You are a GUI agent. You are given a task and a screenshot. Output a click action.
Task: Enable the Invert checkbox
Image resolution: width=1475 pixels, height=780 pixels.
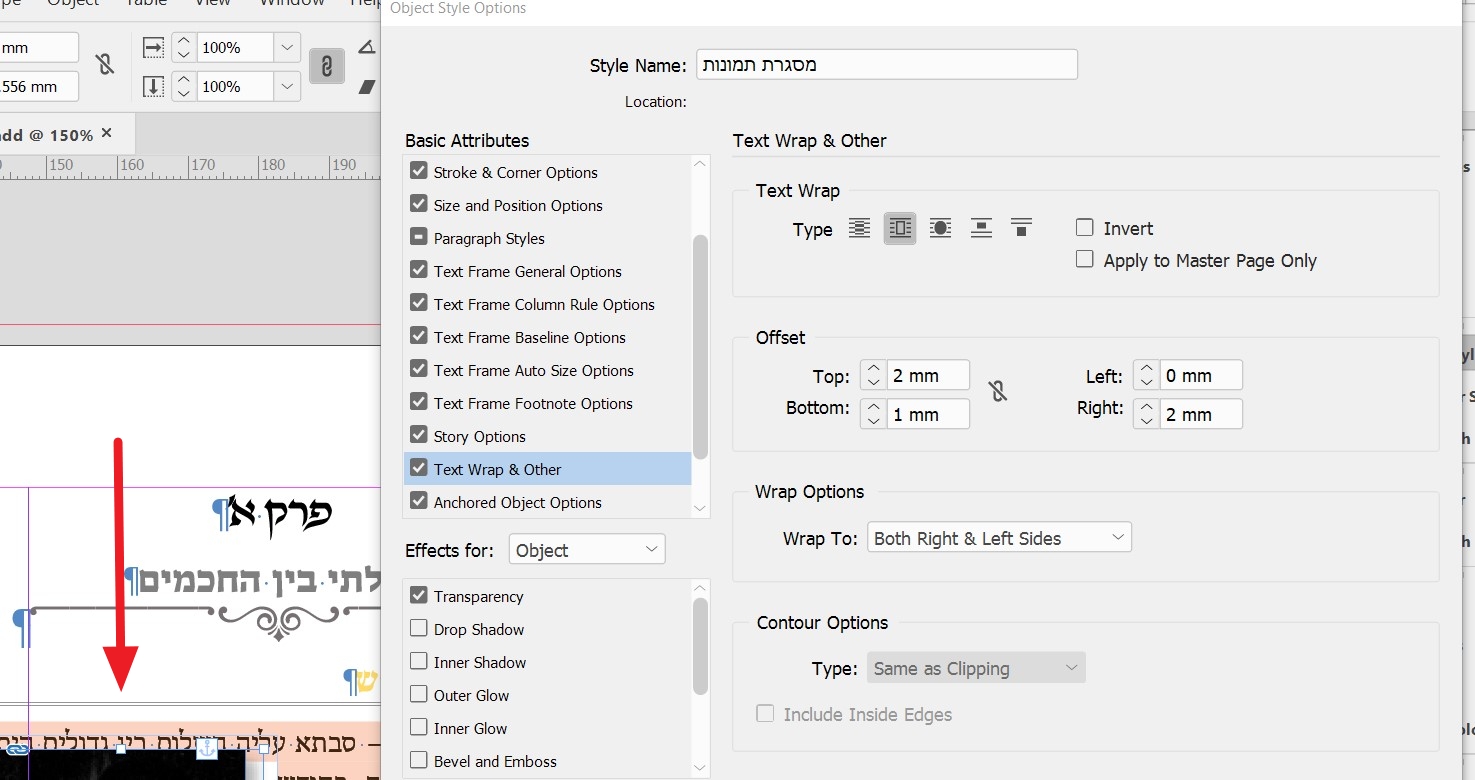[x=1085, y=228]
